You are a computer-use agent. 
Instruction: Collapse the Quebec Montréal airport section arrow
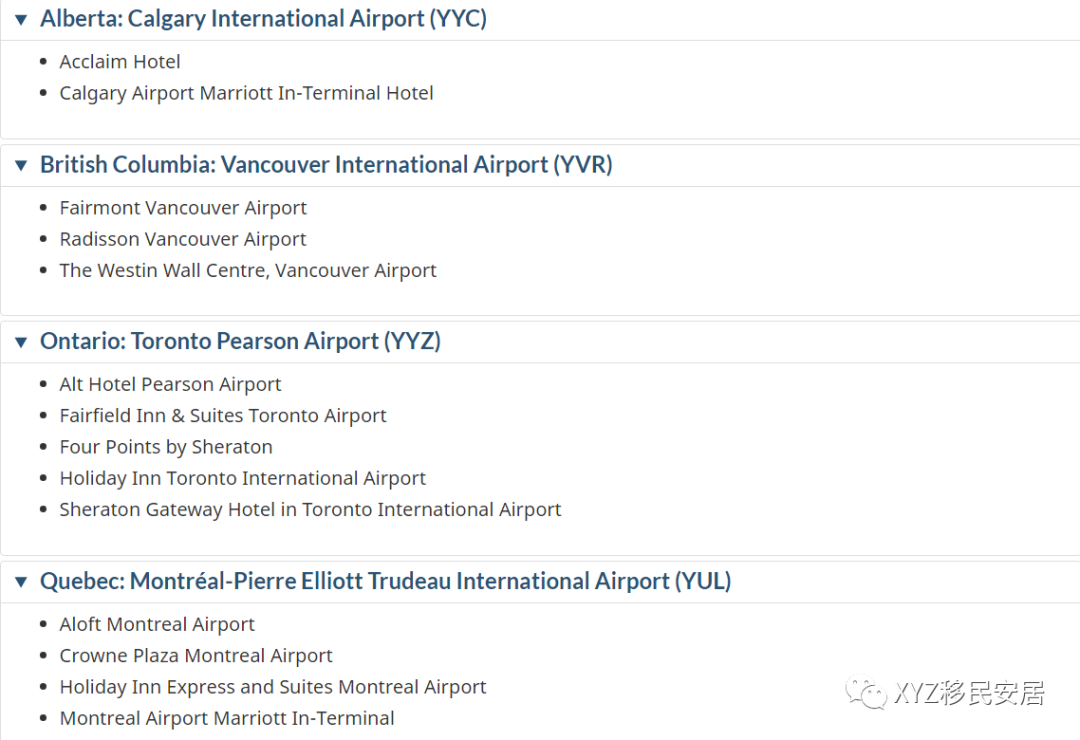coord(21,583)
